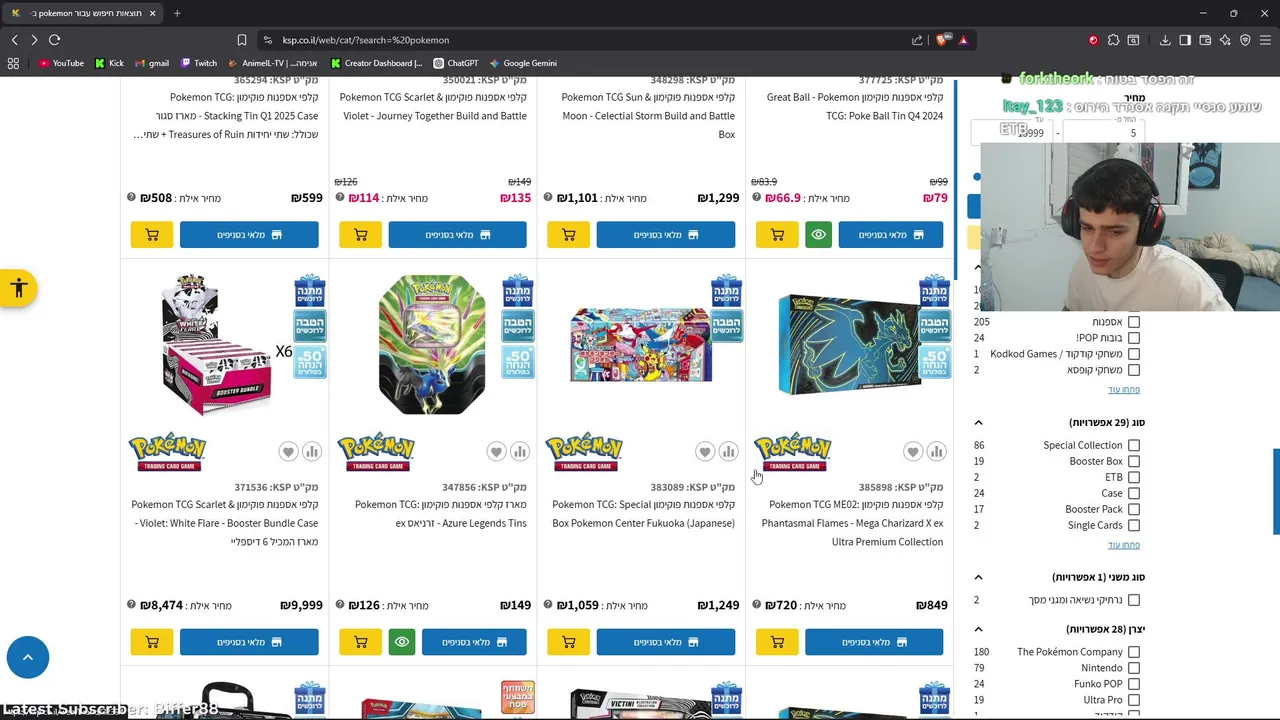The width and height of the screenshot is (1280, 720).
Task: Check the Special Collection filter
Action: (x=1133, y=445)
